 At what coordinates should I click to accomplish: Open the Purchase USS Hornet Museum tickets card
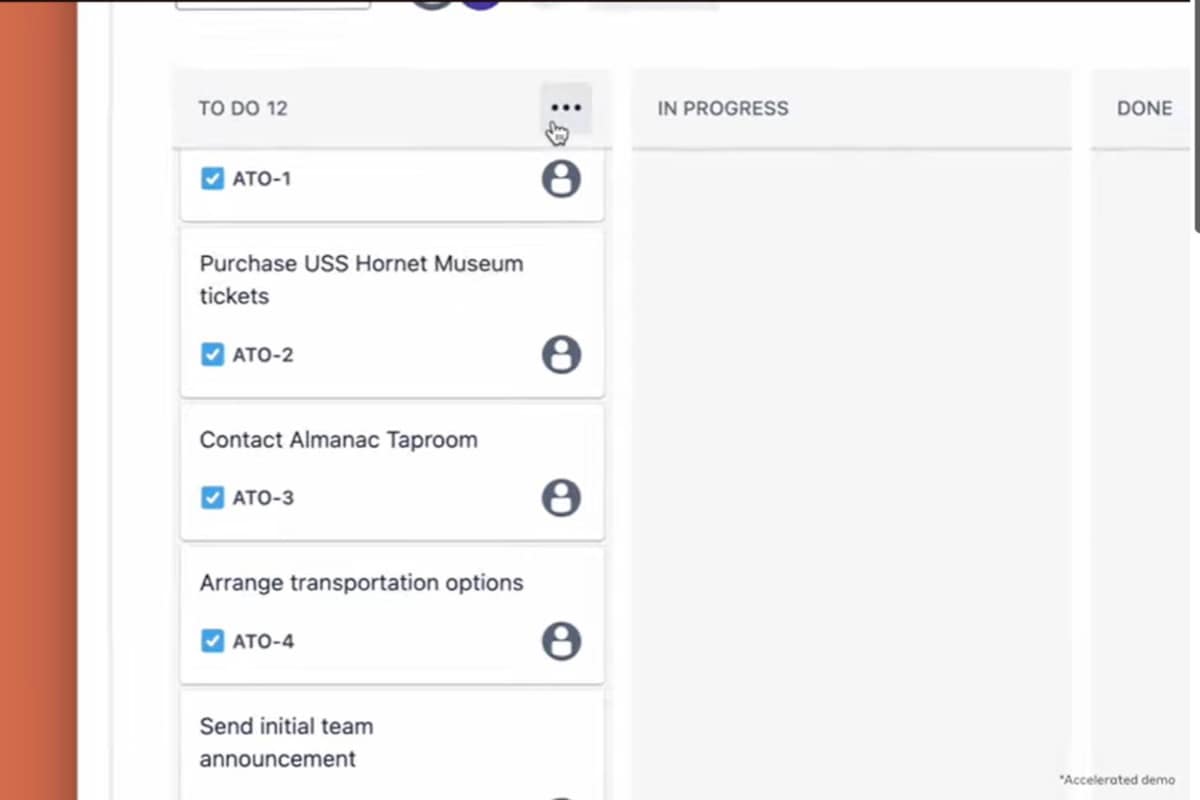point(361,280)
